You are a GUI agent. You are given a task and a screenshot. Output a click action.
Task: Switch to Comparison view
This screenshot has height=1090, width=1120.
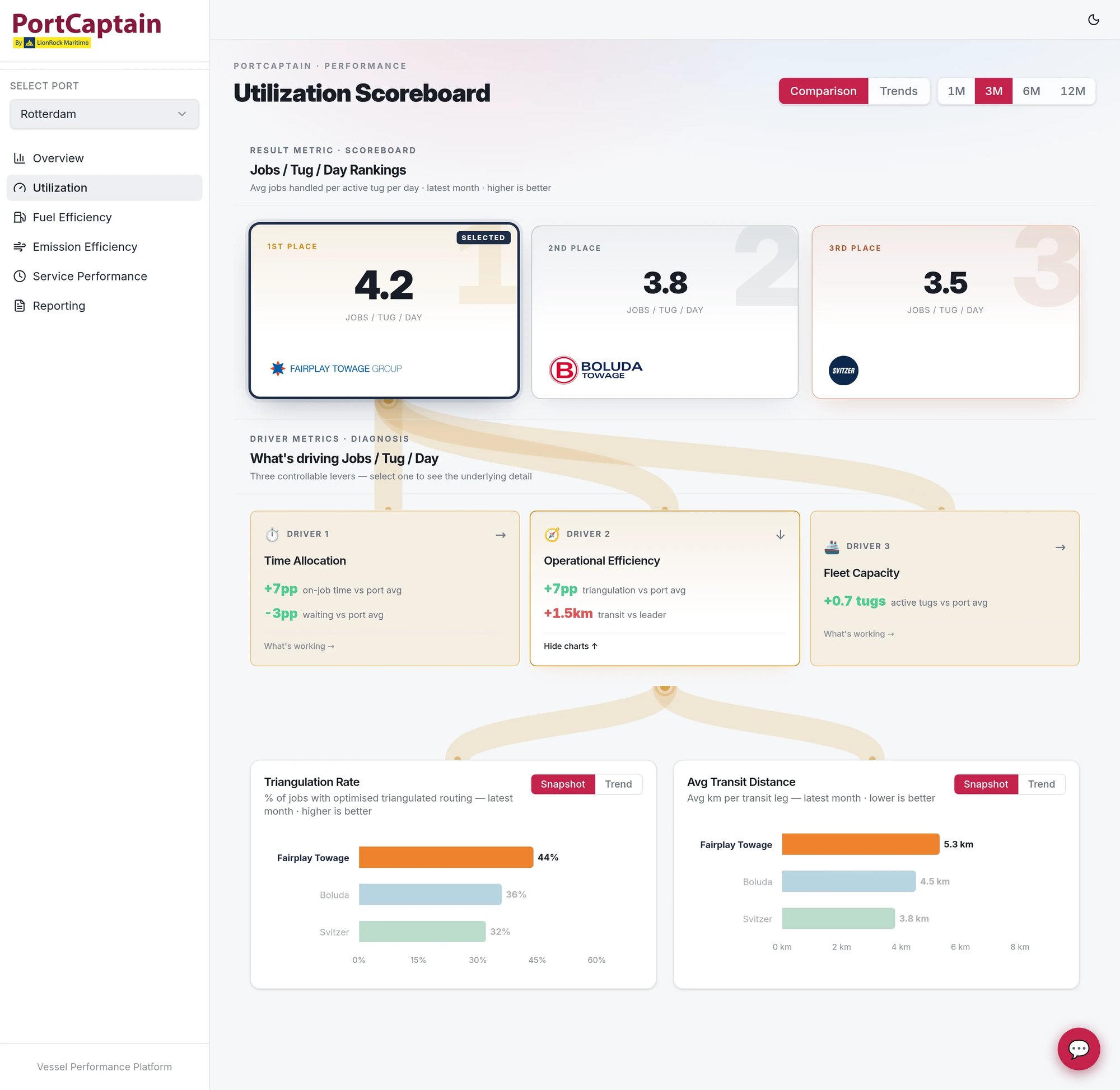pos(823,91)
